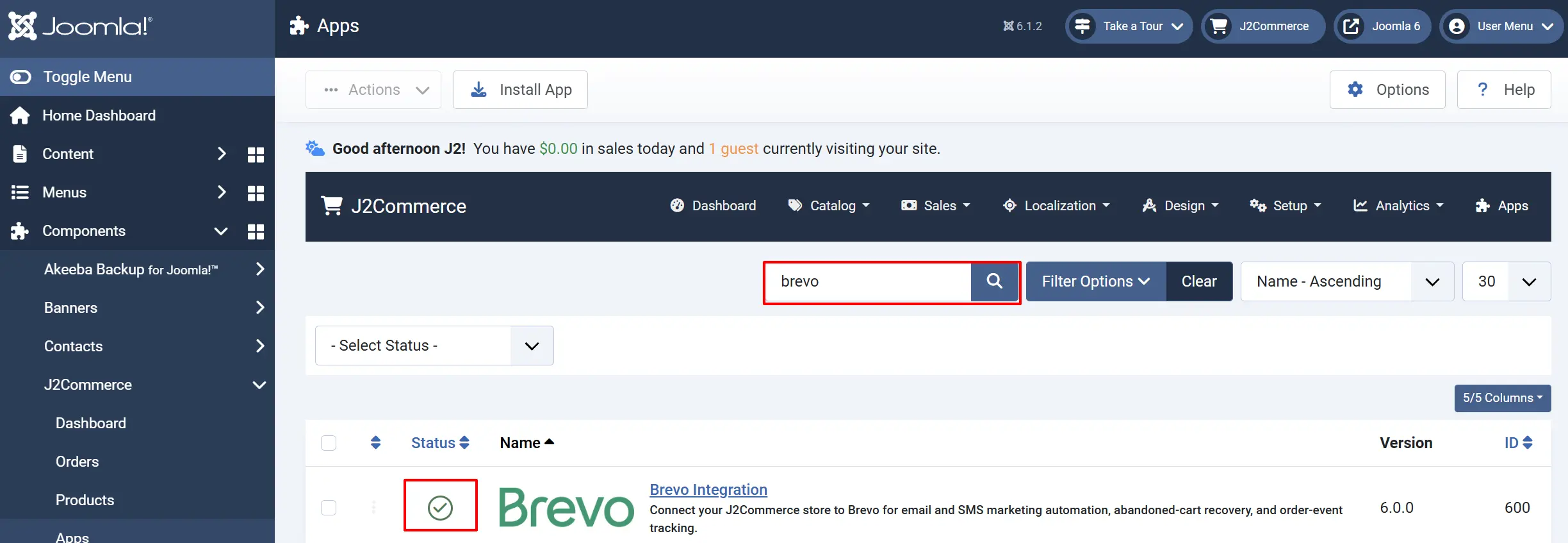
Task: Click the J2Commerce cart brand in navbar
Action: pyautogui.click(x=393, y=206)
